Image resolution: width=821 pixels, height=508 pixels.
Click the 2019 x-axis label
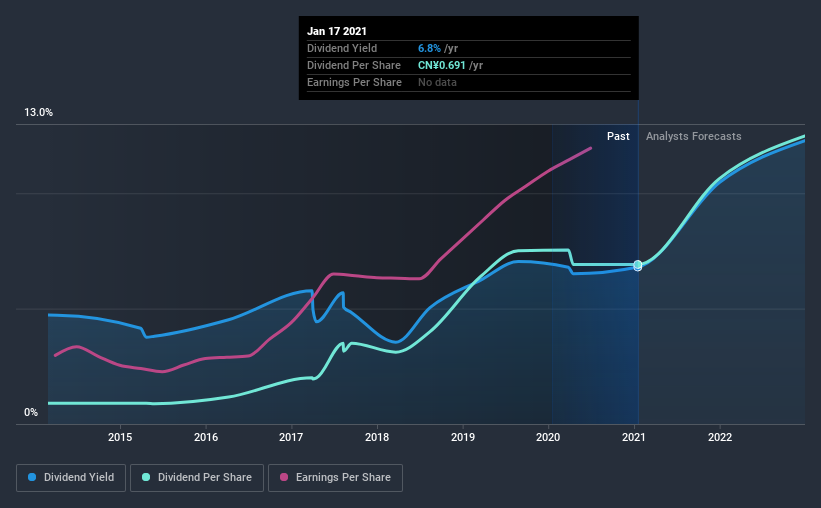[x=463, y=437]
